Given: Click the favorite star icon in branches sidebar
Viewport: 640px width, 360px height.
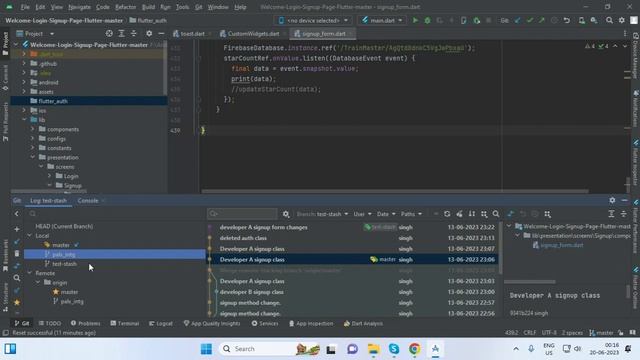Looking at the screenshot, I should pyautogui.click(x=17, y=302).
